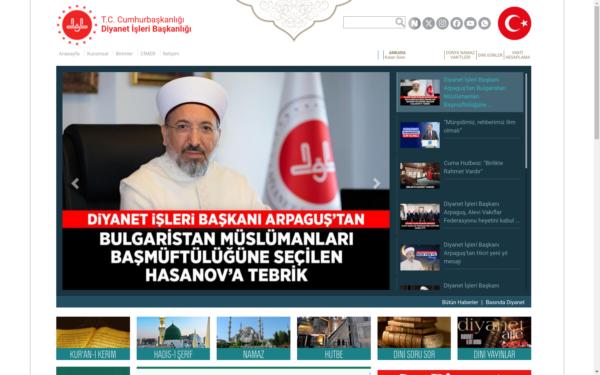Open the Hutbe tile
Image resolution: width=600 pixels, height=375 pixels.
pos(334,338)
